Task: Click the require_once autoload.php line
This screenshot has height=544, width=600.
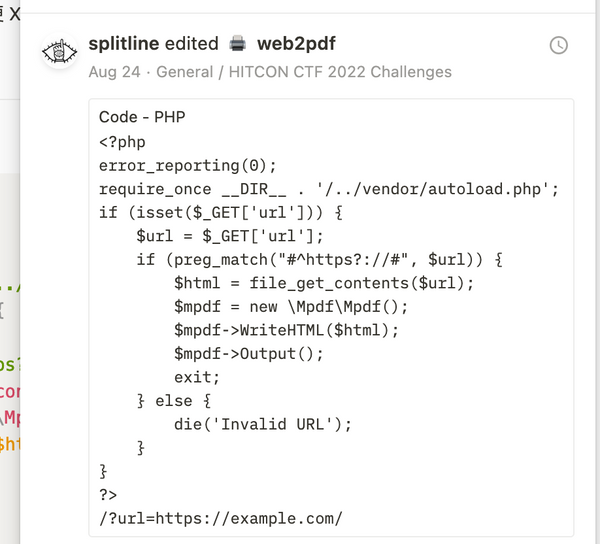Action: click(x=329, y=189)
